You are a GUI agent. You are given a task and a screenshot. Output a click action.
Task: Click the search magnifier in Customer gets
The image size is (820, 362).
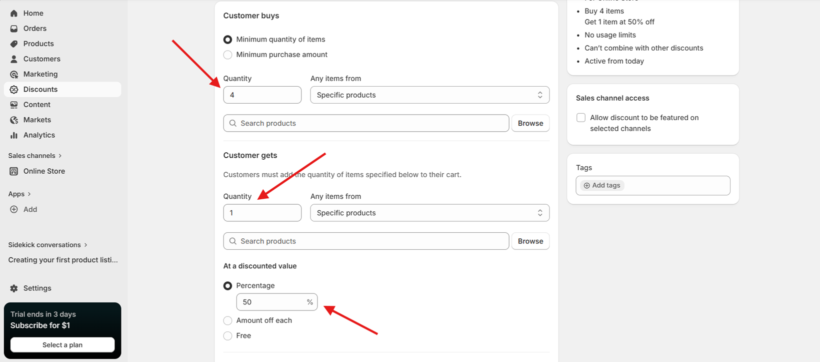233,241
